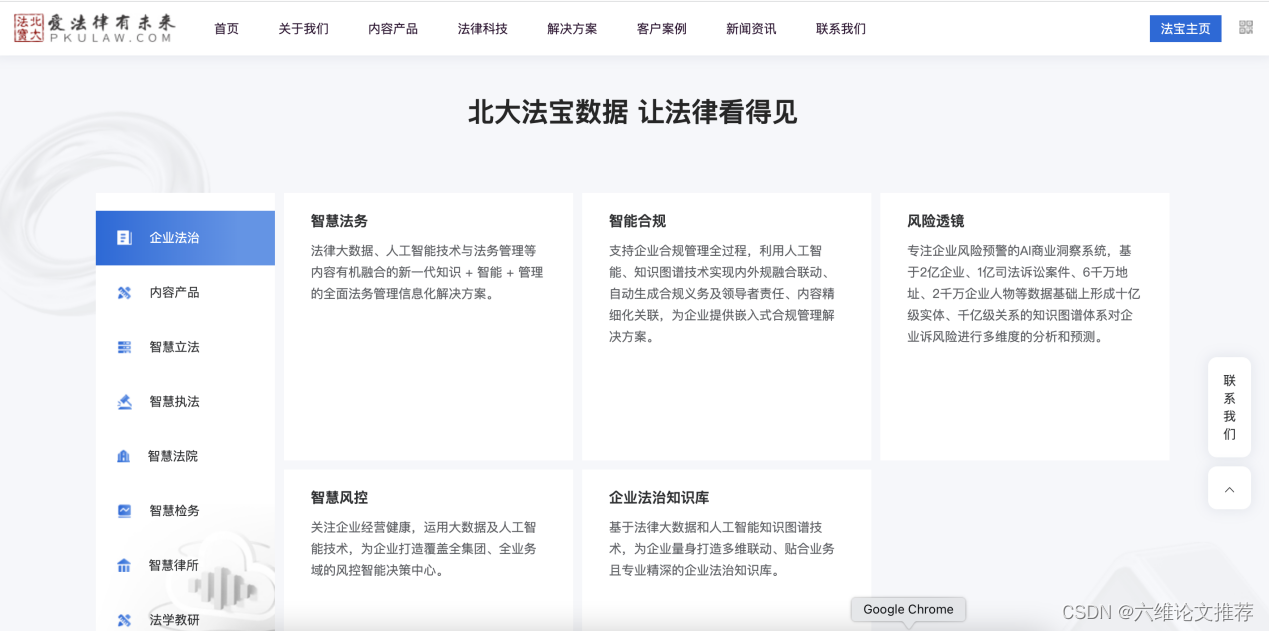Click the 智慧法院 building icon
The image size is (1269, 631).
coord(124,456)
